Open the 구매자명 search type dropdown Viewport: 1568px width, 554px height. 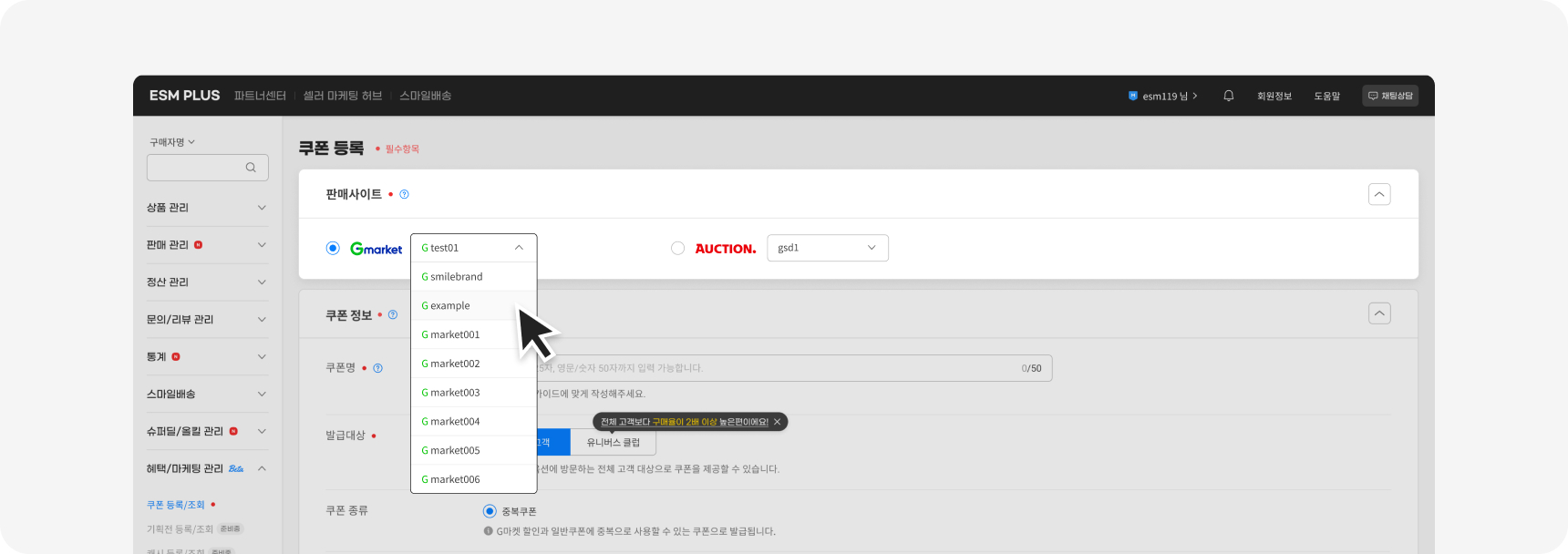tap(172, 142)
